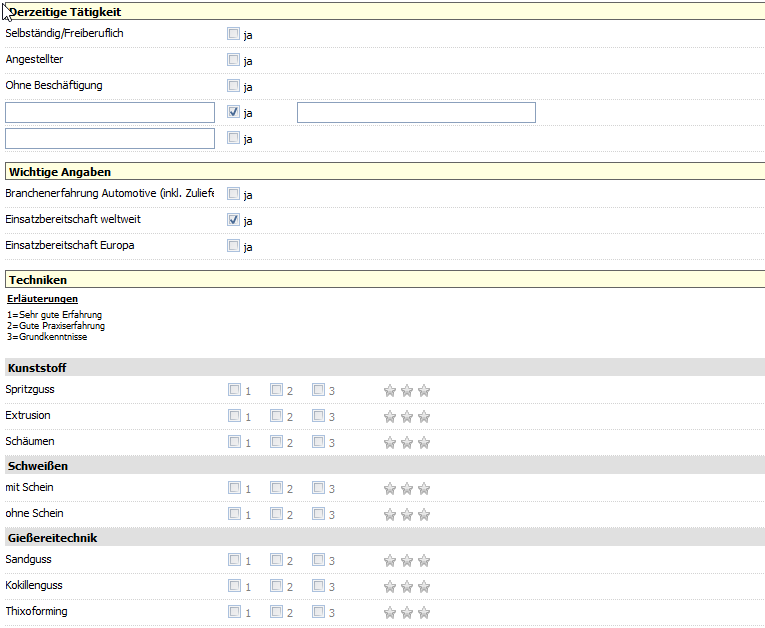Image resolution: width=765 pixels, height=628 pixels.
Task: Click the second star for Sandguss
Action: pos(406,560)
